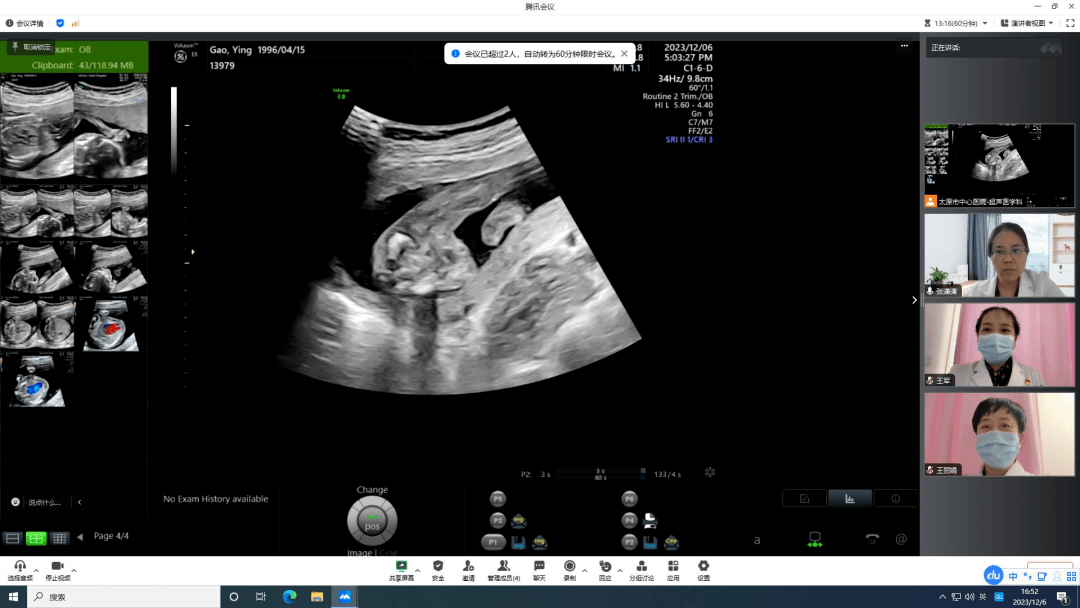The image size is (1080, 608).
Task: Open the worksheet checkbox tab
Action: point(804,499)
